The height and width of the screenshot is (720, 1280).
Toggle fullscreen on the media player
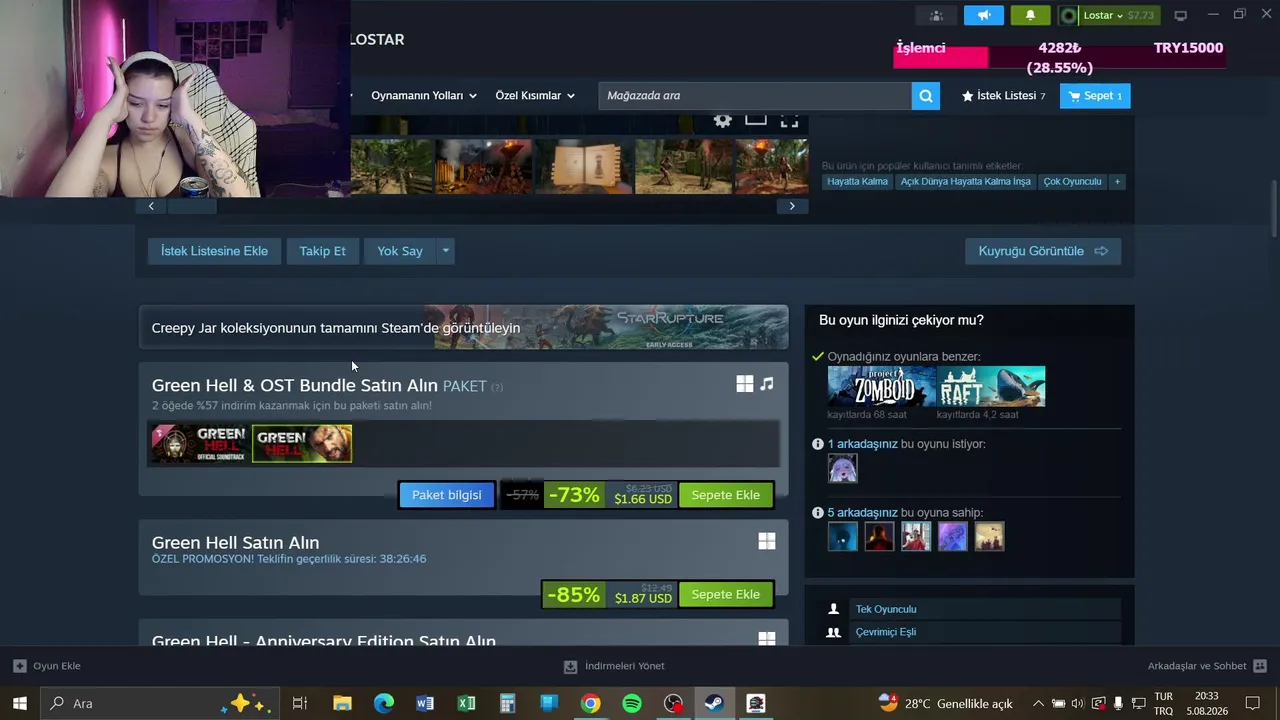coord(790,120)
